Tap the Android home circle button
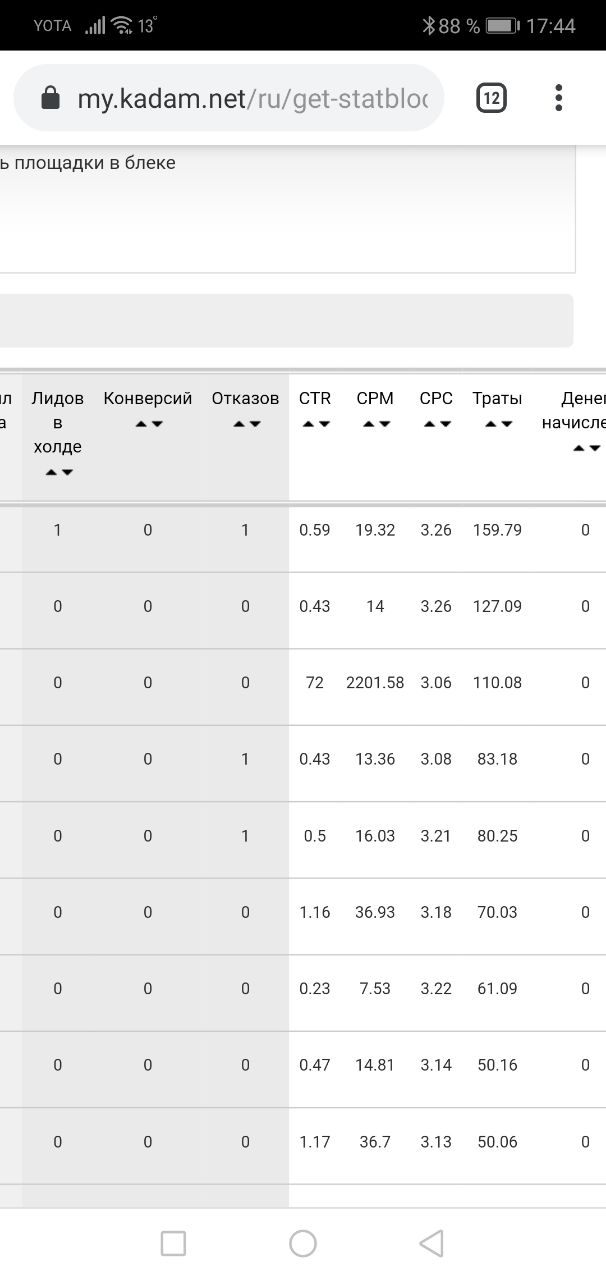This screenshot has width=606, height=1280. click(x=303, y=1243)
